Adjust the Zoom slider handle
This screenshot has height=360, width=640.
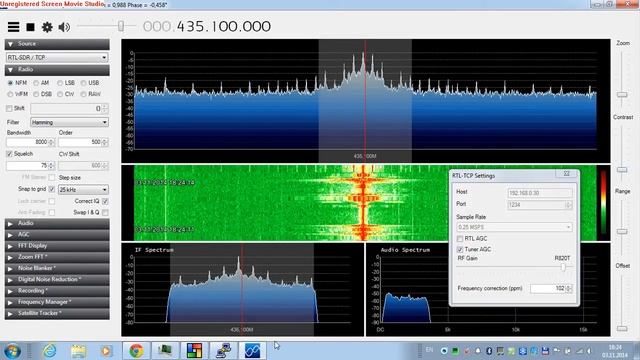click(622, 95)
